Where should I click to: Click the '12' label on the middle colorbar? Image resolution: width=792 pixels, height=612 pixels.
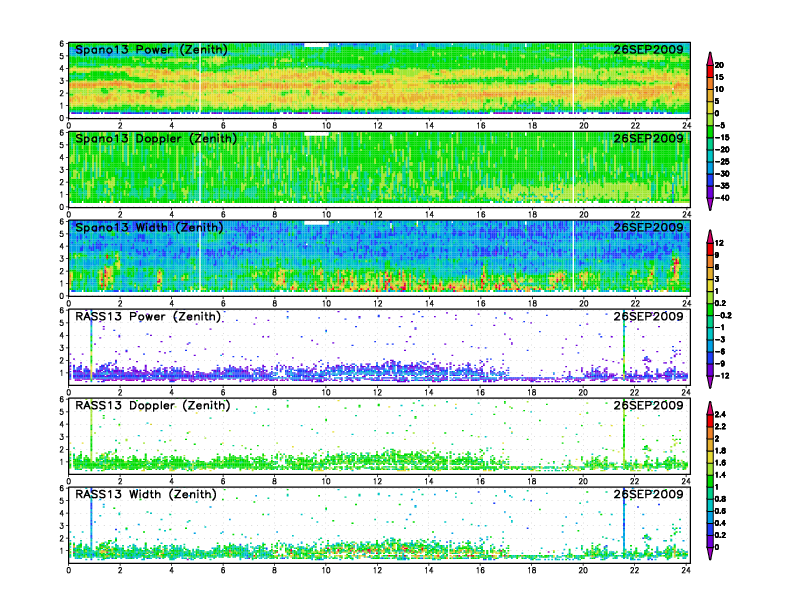719,243
